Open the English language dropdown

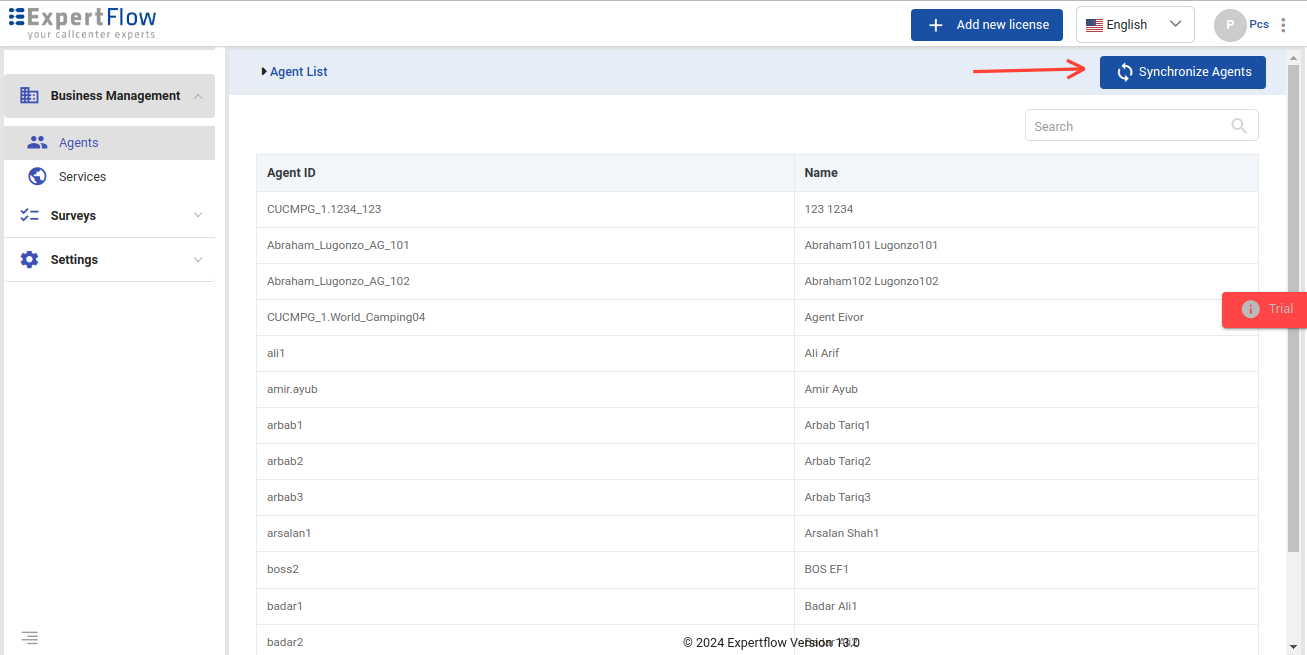coord(1134,25)
